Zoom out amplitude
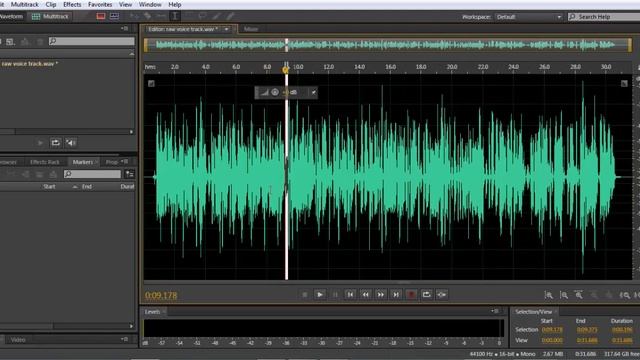The image size is (640, 360). pos(564,295)
